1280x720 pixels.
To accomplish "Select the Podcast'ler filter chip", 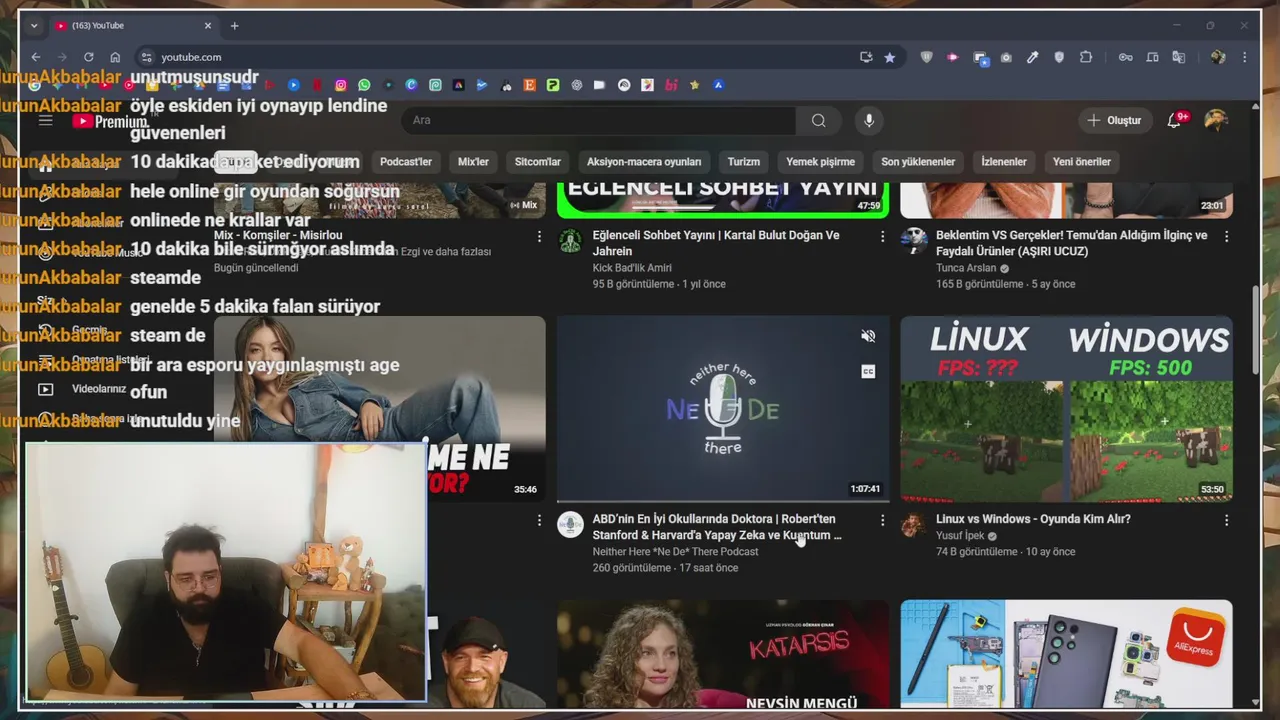I will tap(406, 162).
